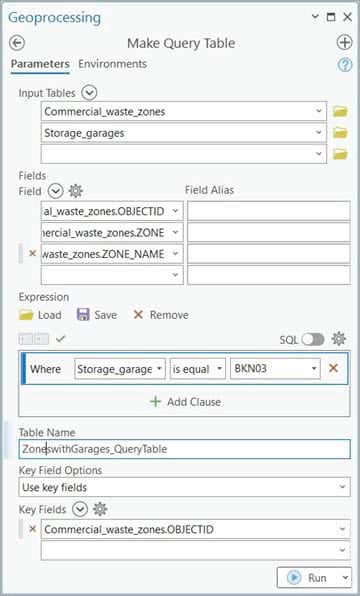Open the Run button dropdown arrow
The image size is (360, 596).
(345, 578)
